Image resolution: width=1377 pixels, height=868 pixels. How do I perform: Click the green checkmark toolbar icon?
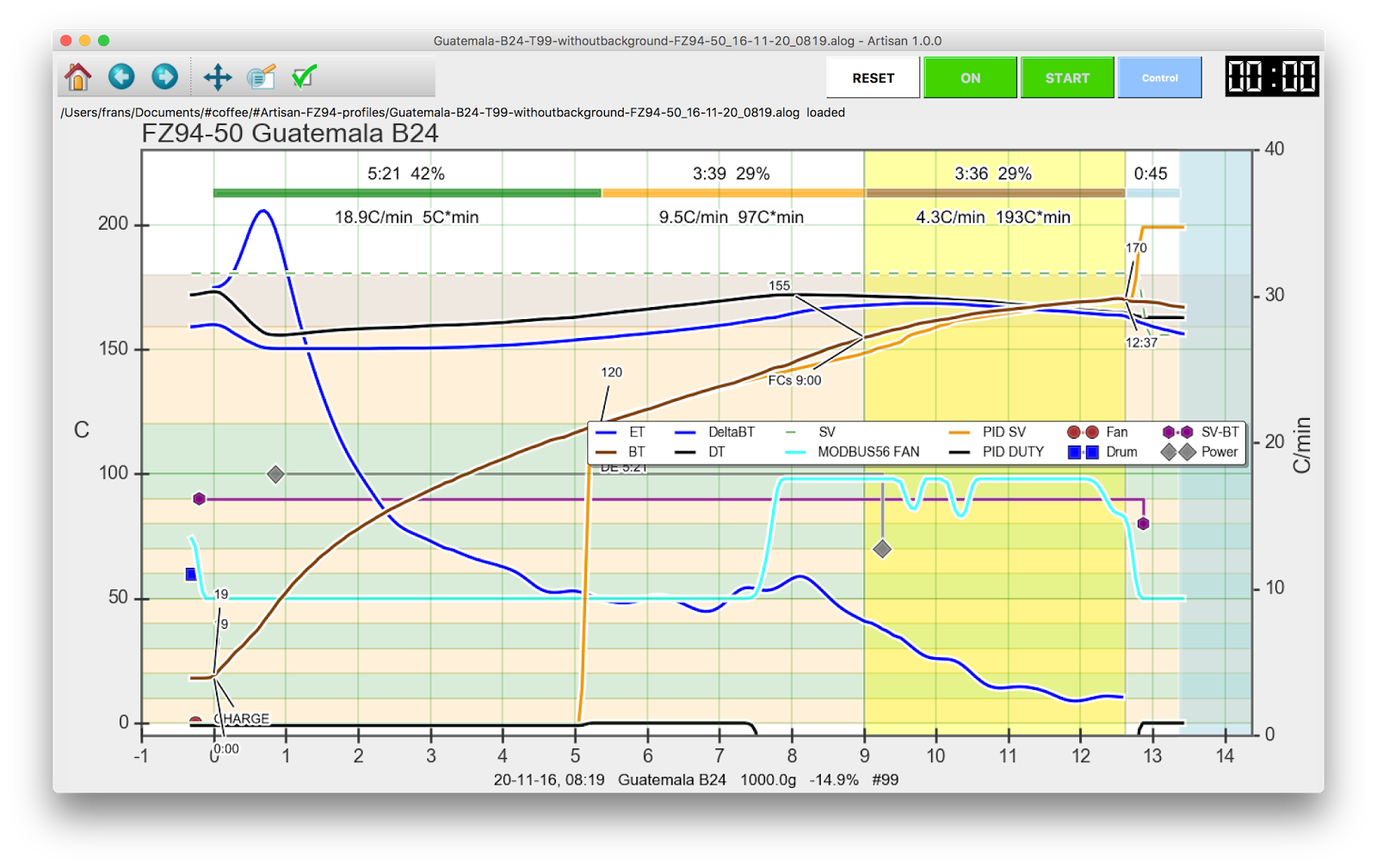(x=305, y=77)
